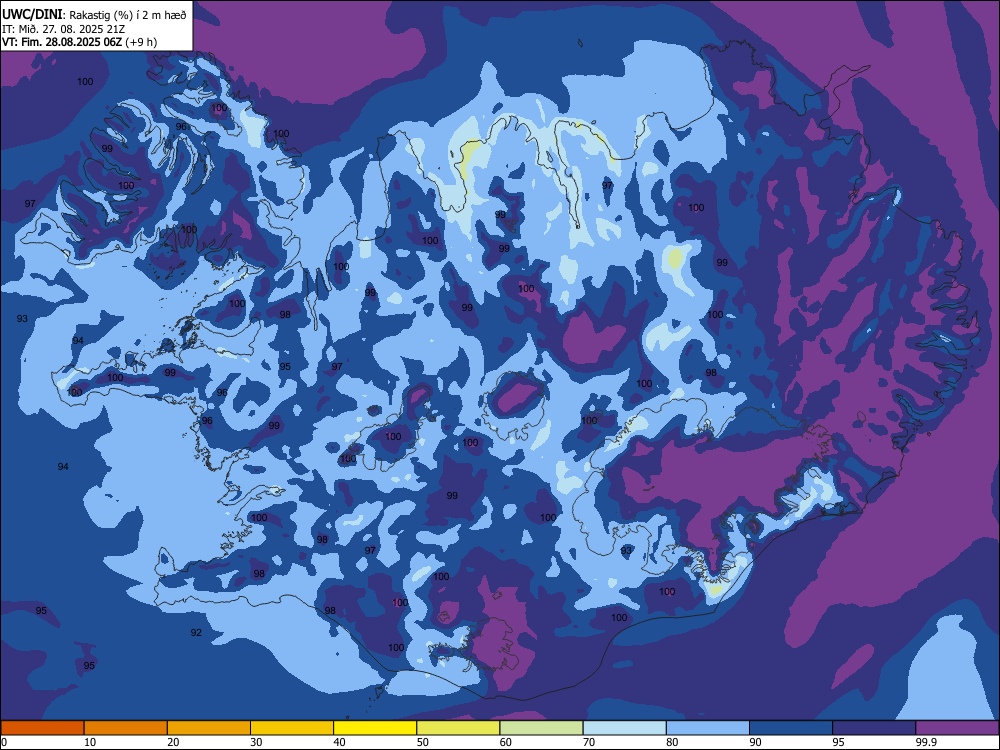Click the legend tick label '99.9'
The height and width of the screenshot is (750, 1000).
pyautogui.click(x=926, y=742)
